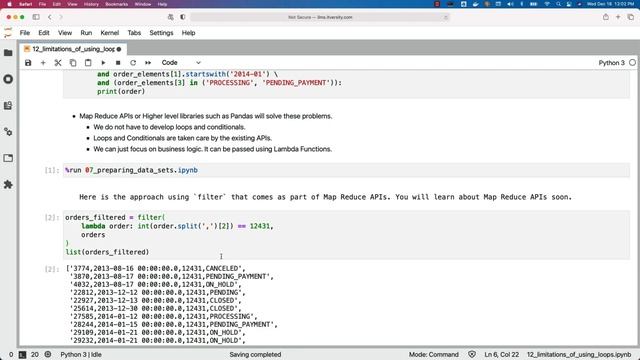Image resolution: width=640 pixels, height=360 pixels.
Task: Open the File menu in JupyterLab
Action: (25, 33)
